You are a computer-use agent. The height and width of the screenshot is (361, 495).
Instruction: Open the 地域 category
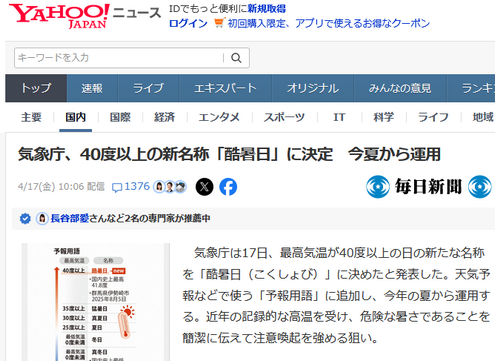pyautogui.click(x=483, y=117)
